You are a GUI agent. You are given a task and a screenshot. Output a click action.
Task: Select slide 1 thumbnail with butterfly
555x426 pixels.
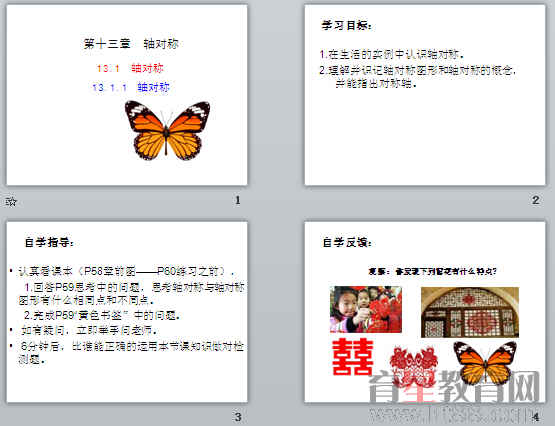127,95
